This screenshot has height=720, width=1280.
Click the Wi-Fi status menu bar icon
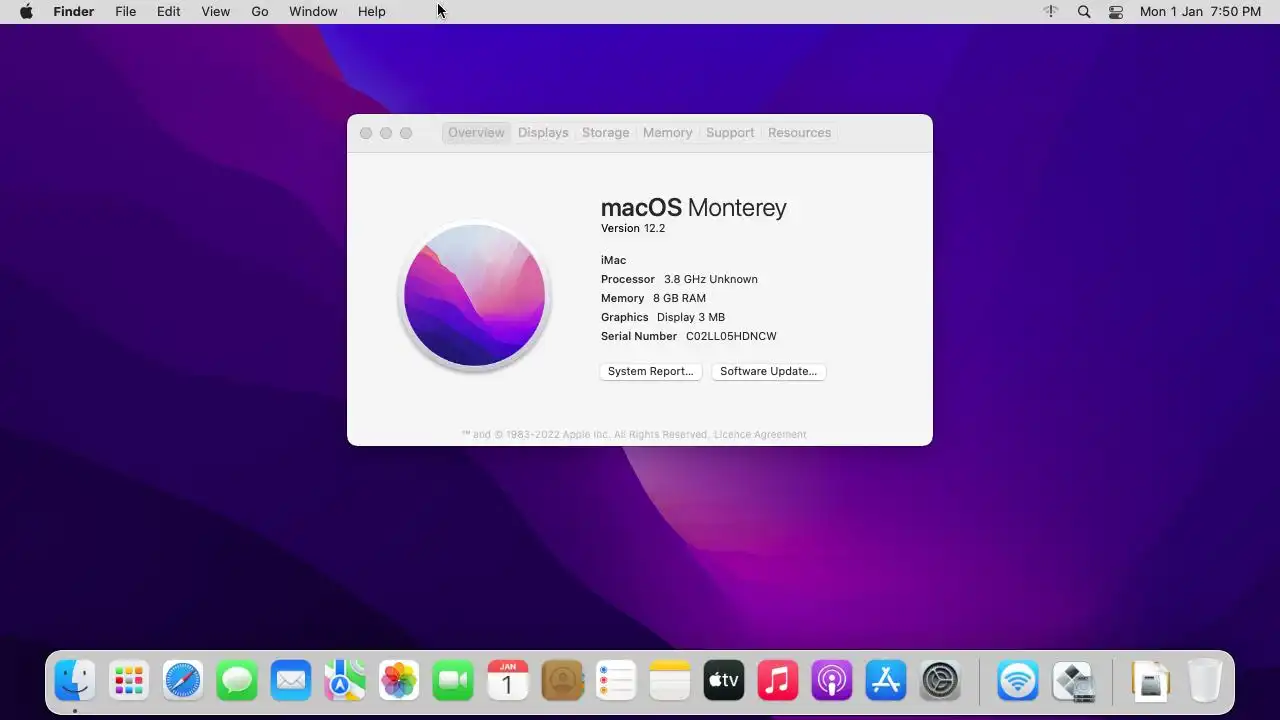[x=1051, y=12]
